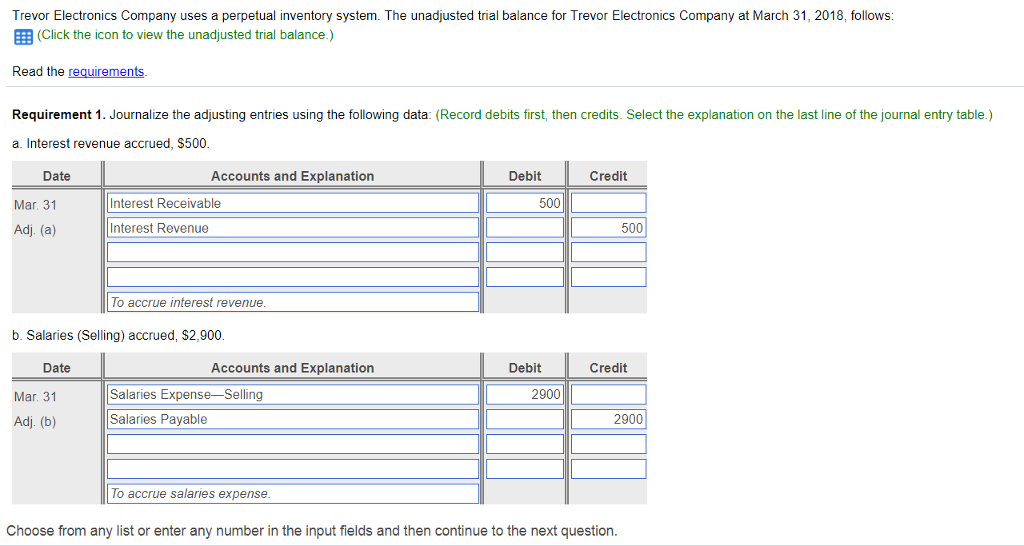Open the requirements link

point(106,72)
